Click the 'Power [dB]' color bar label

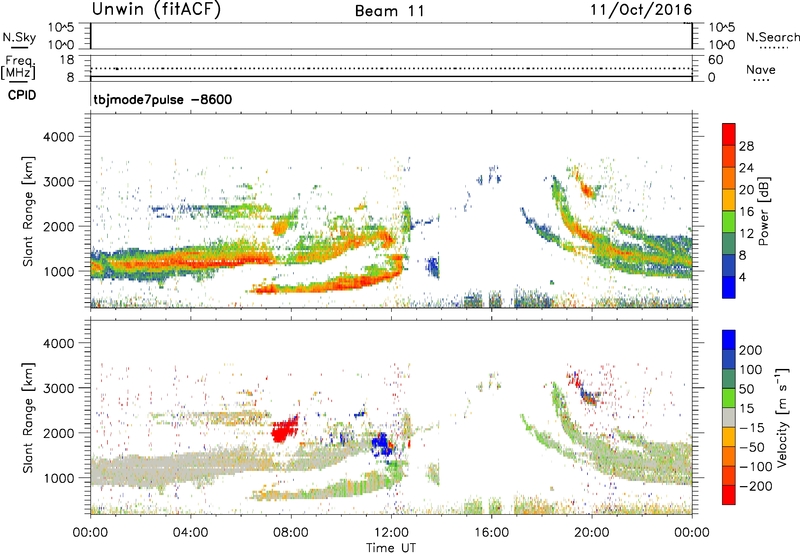tap(764, 211)
